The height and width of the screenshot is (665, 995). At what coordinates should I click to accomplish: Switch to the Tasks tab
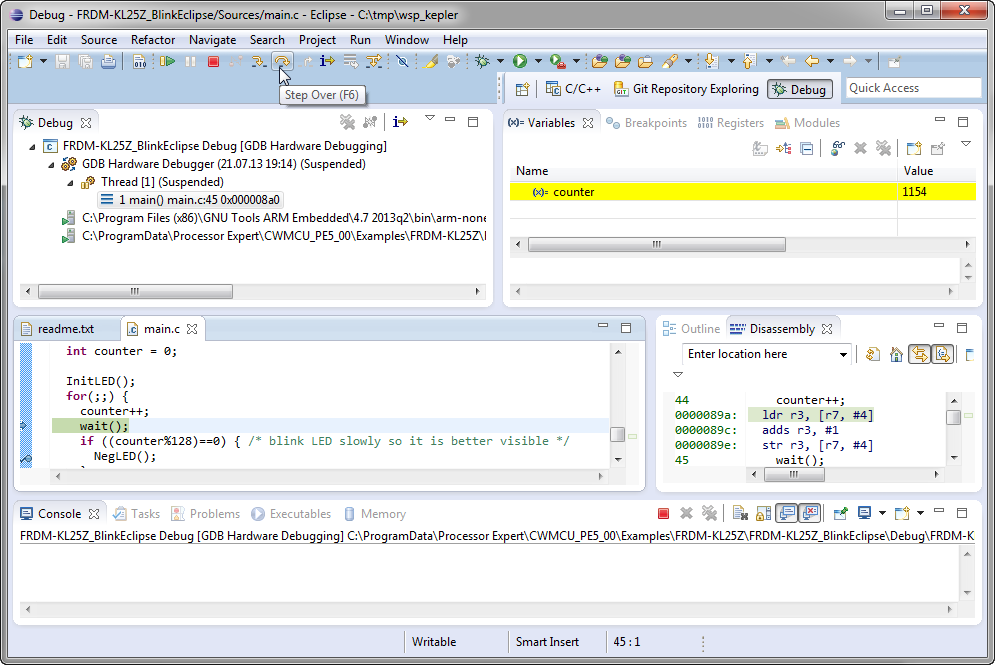pos(137,514)
